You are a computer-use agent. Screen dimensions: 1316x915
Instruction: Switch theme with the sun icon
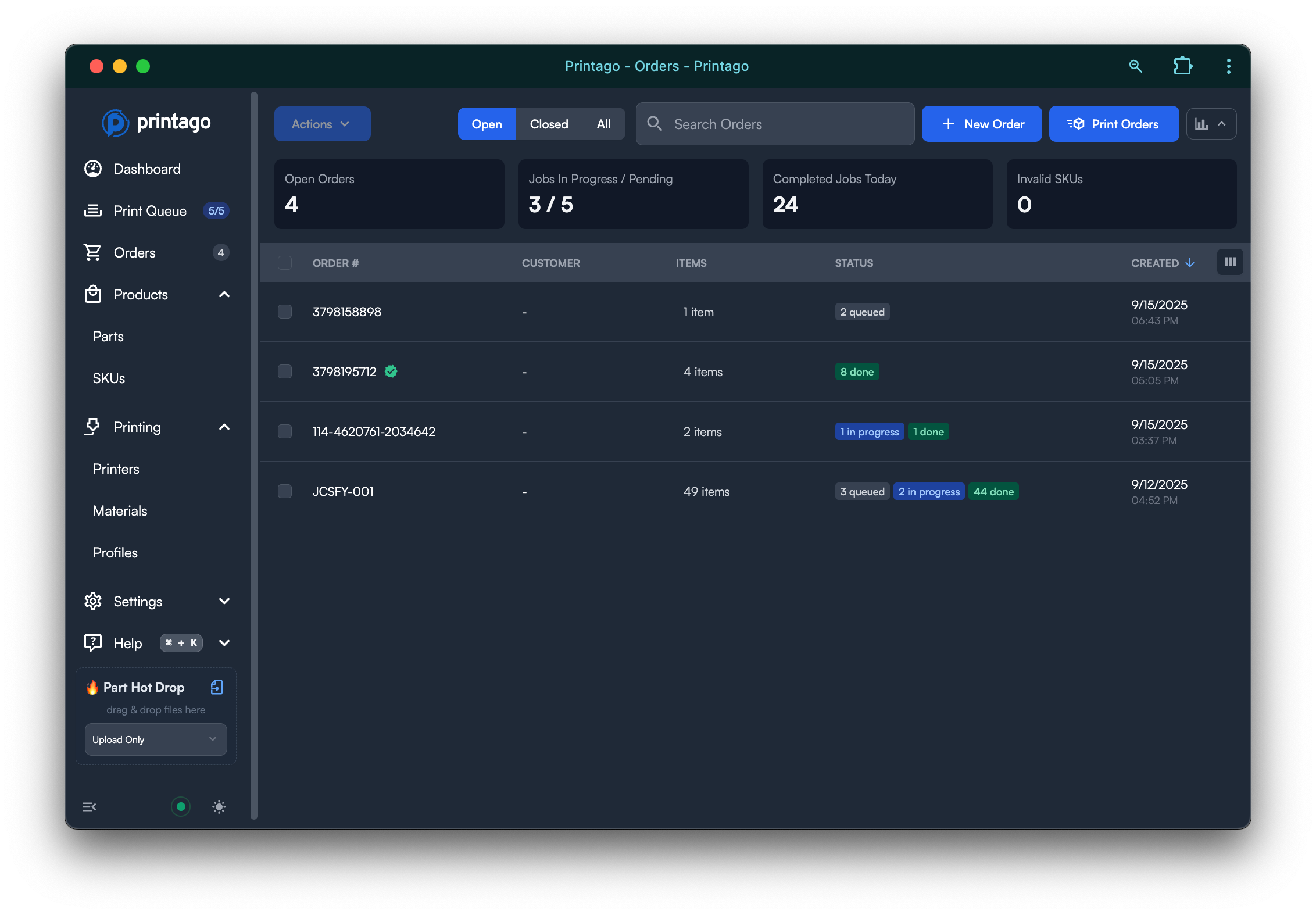click(219, 806)
